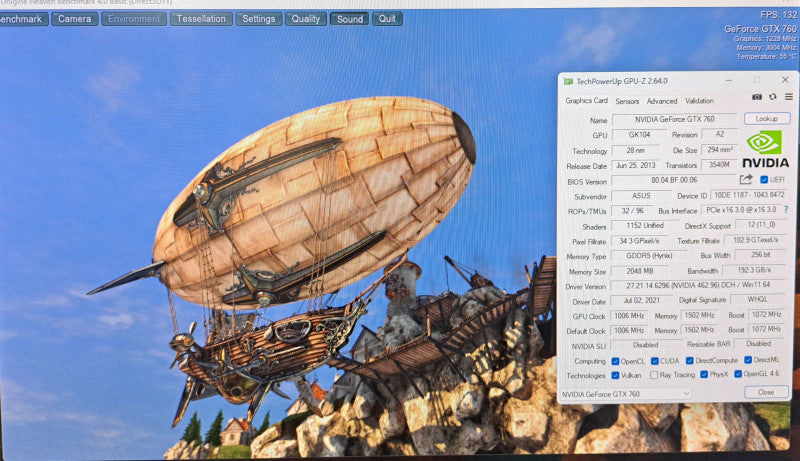The height and width of the screenshot is (461, 800).
Task: Switch to the Advanced tab
Action: point(662,101)
